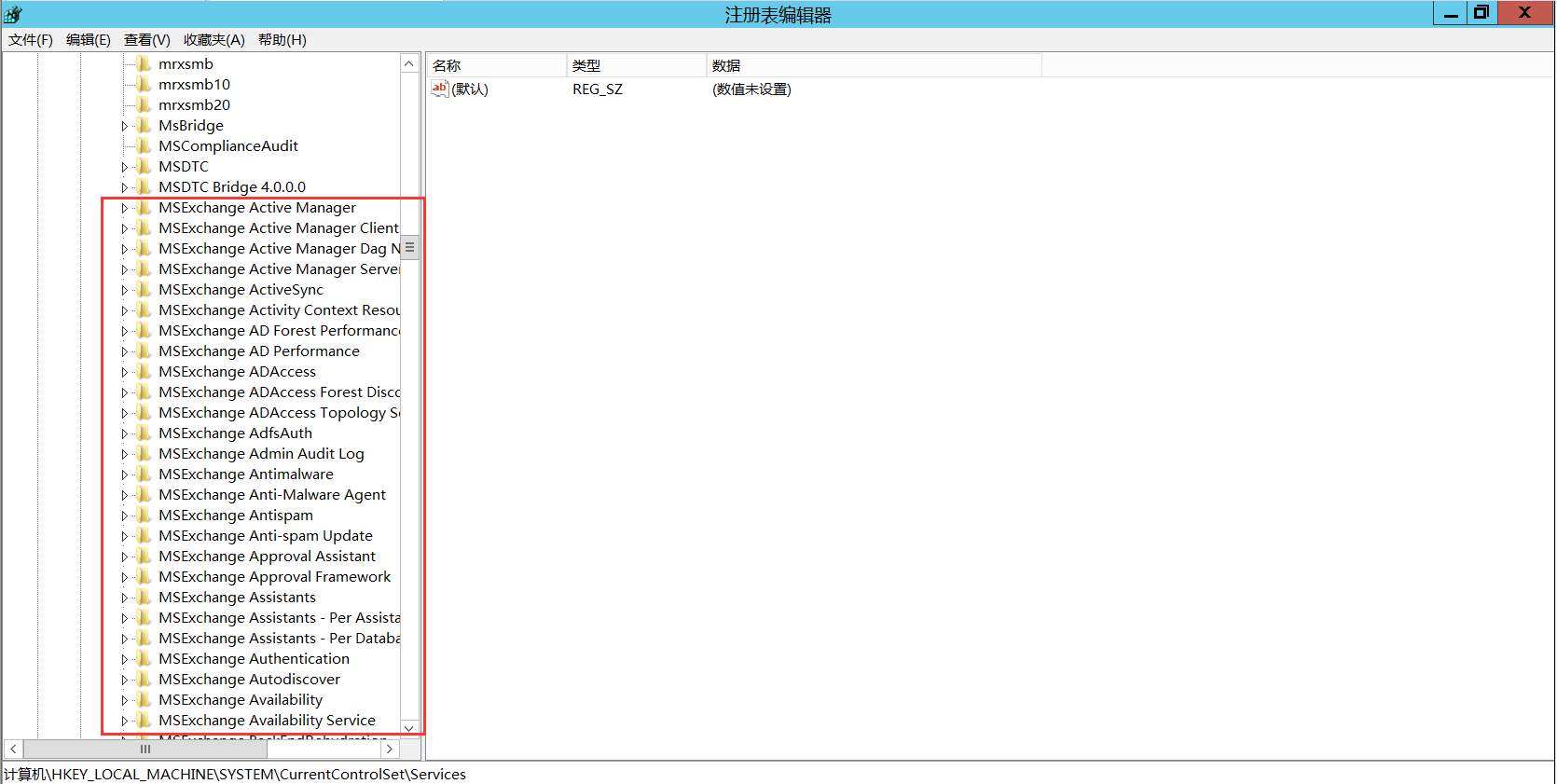Click the horizontal scroll right arrow
Image resolution: width=1557 pixels, height=784 pixels.
coord(390,749)
